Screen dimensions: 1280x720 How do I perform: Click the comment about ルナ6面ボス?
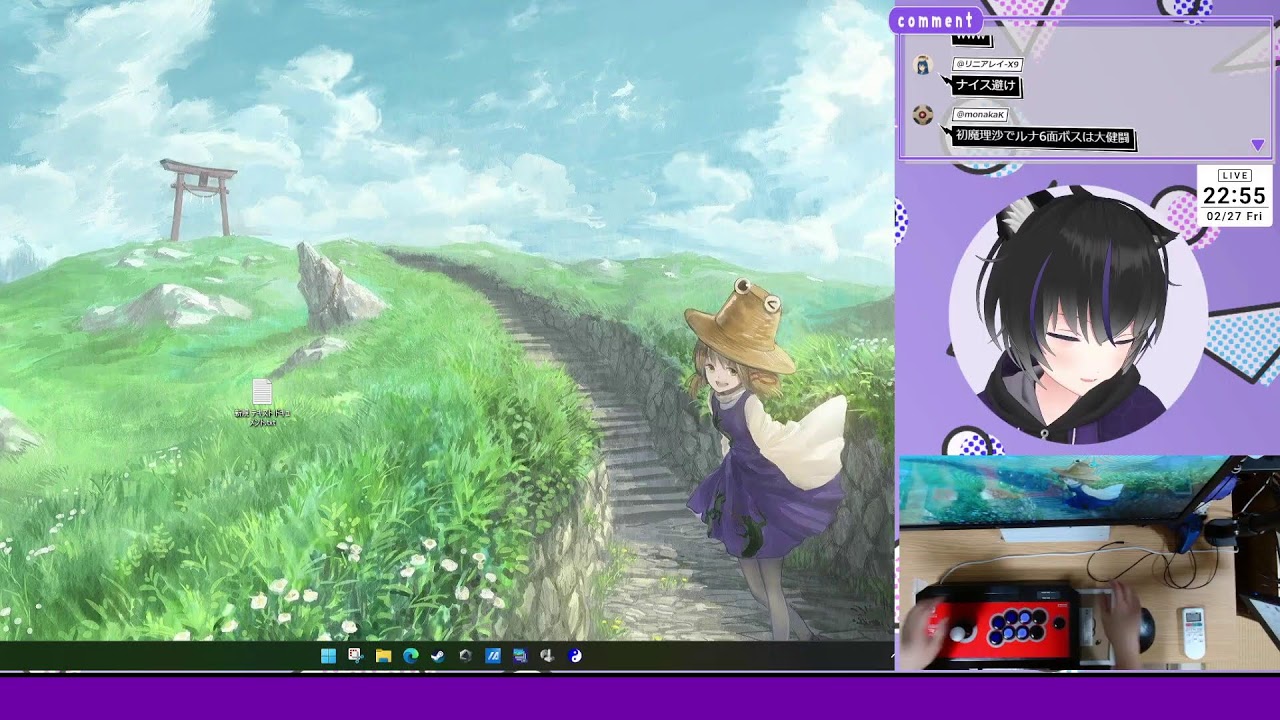1042,136
